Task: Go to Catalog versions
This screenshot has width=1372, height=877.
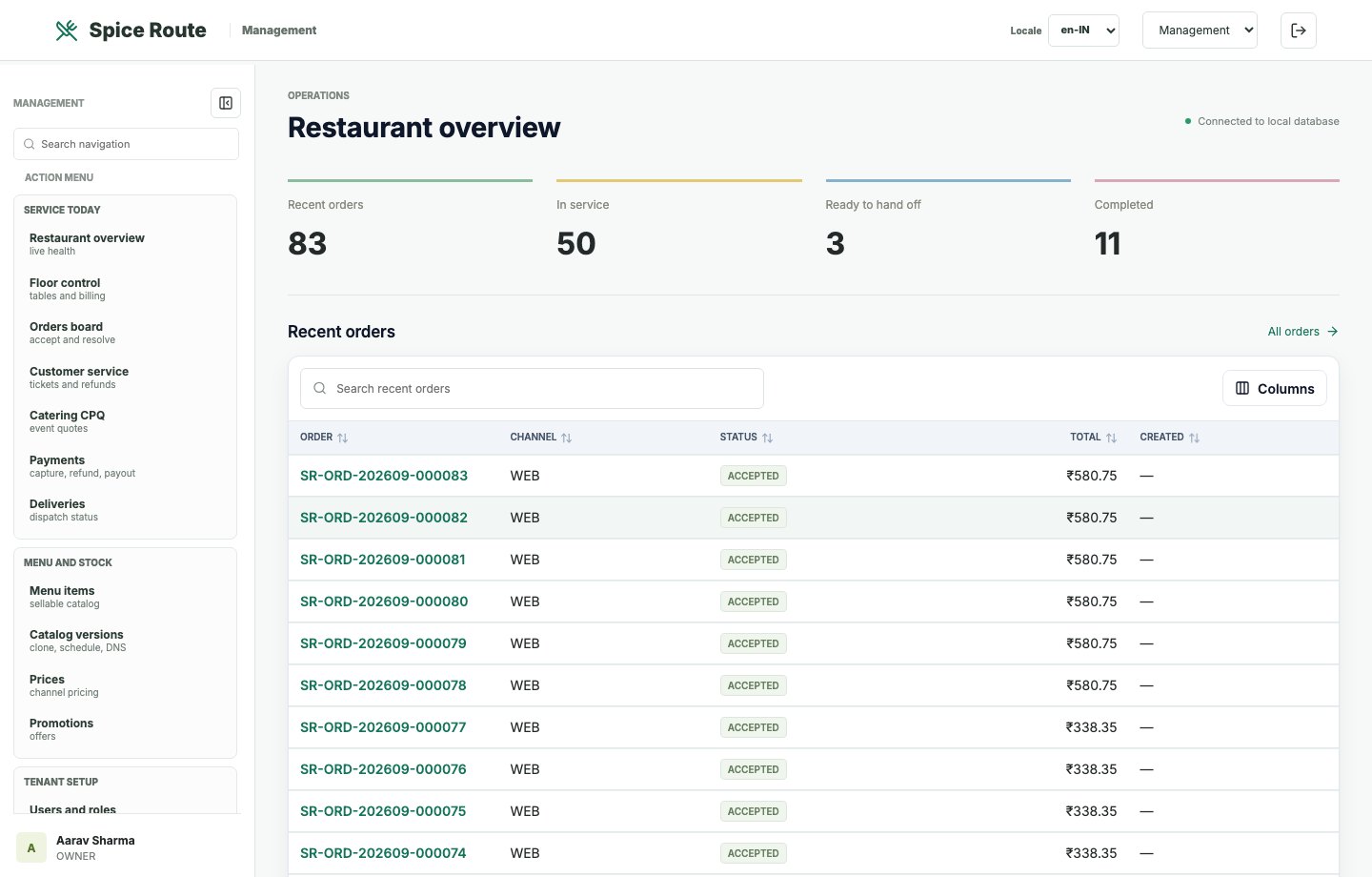Action: point(125,641)
